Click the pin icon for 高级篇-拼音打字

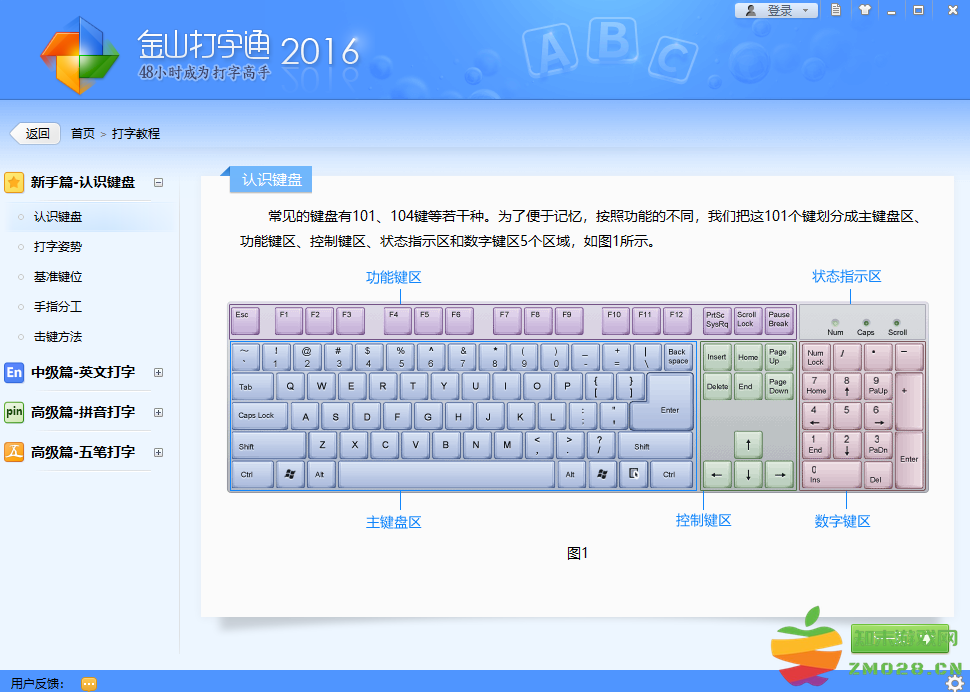coord(14,412)
